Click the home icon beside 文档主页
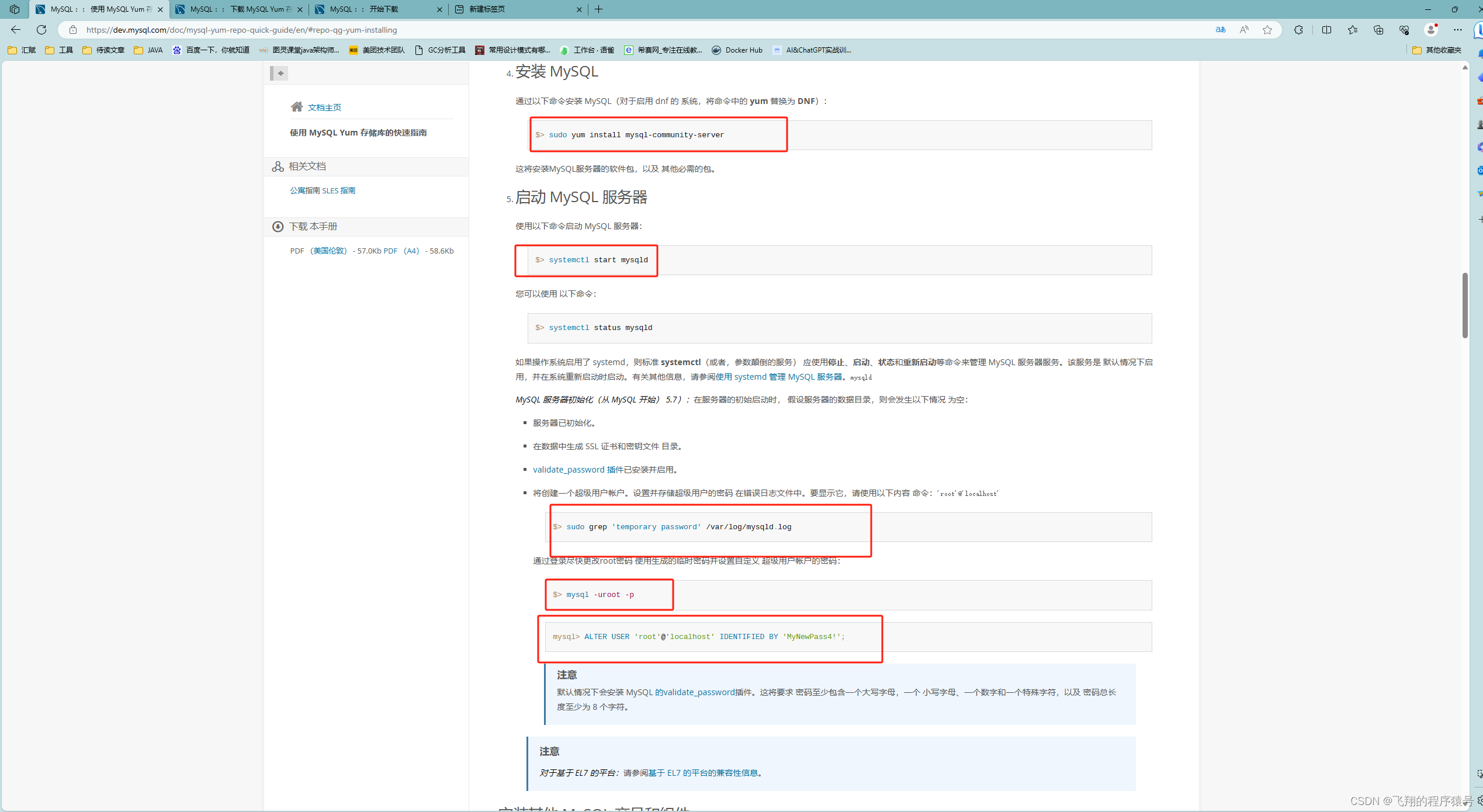This screenshot has height=812, width=1483. [297, 106]
